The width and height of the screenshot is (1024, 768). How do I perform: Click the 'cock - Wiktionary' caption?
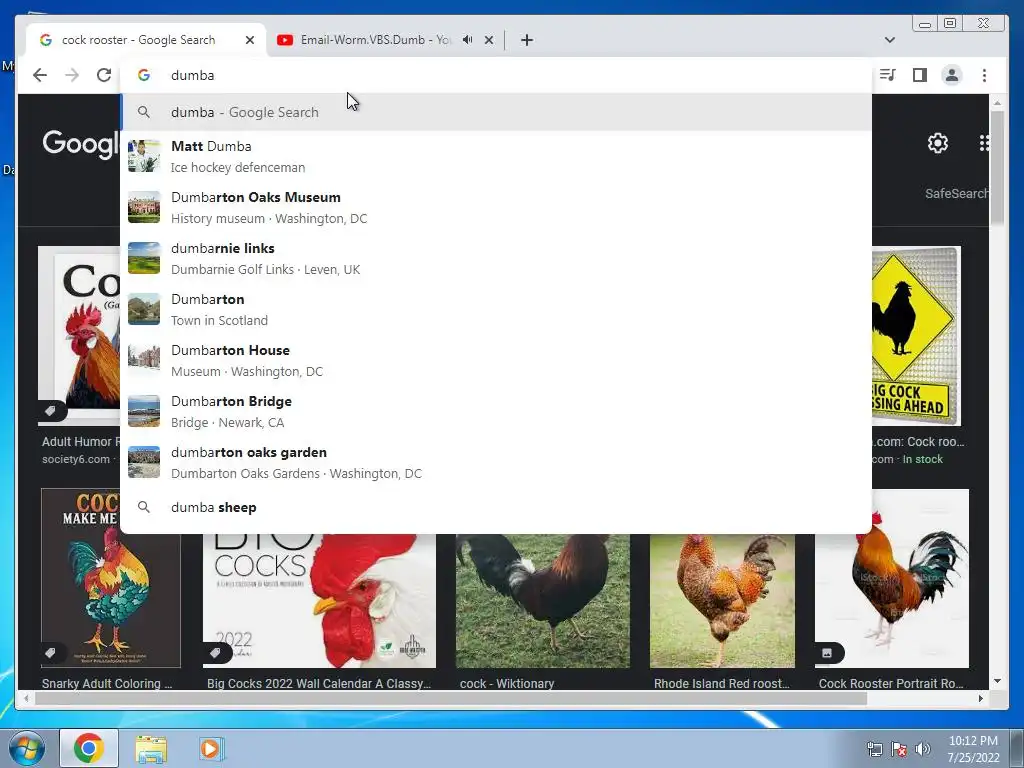[507, 683]
